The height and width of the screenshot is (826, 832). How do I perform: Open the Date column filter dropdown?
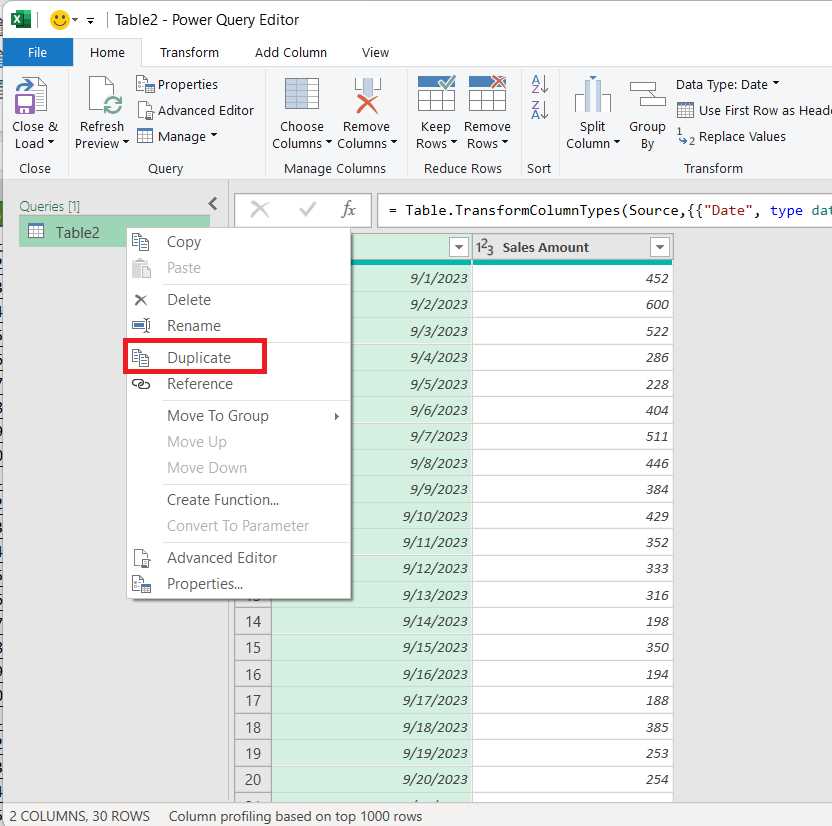point(458,247)
